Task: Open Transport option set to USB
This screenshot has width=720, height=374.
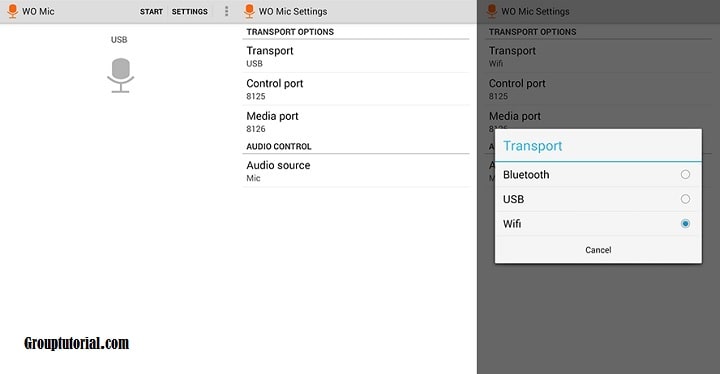Action: (x=356, y=57)
